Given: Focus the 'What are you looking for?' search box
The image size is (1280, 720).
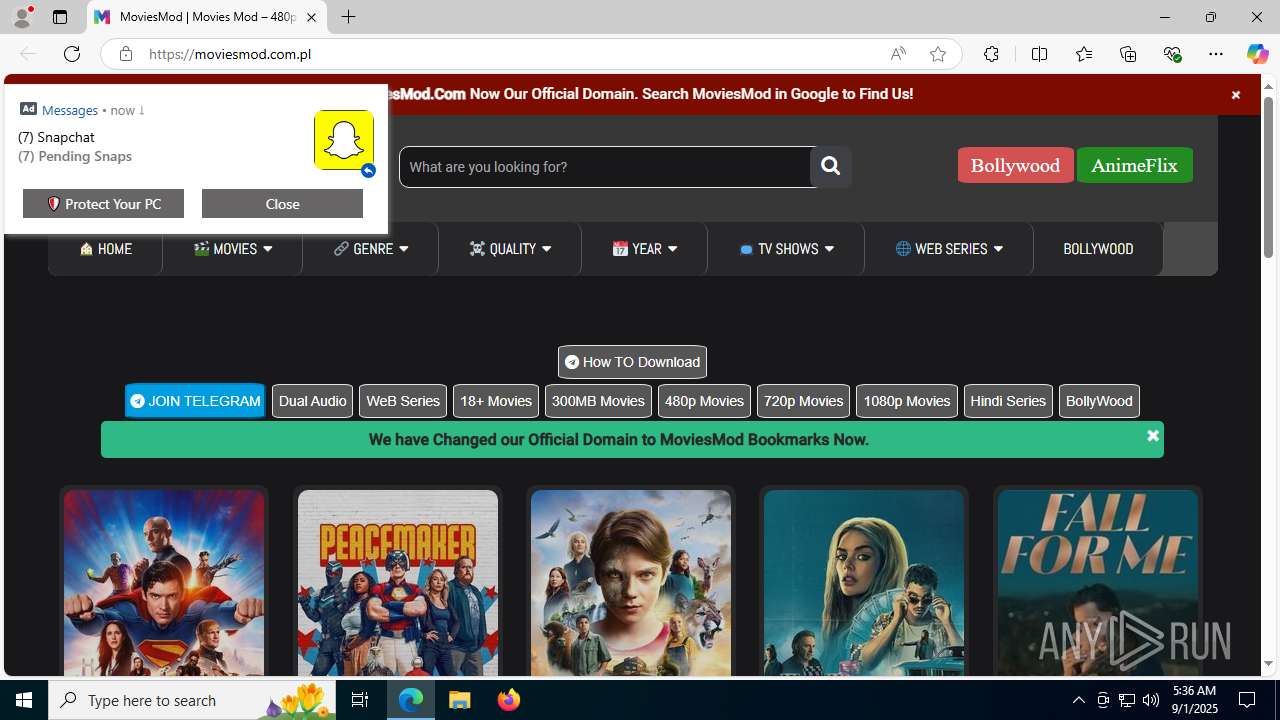Looking at the screenshot, I should coord(605,167).
